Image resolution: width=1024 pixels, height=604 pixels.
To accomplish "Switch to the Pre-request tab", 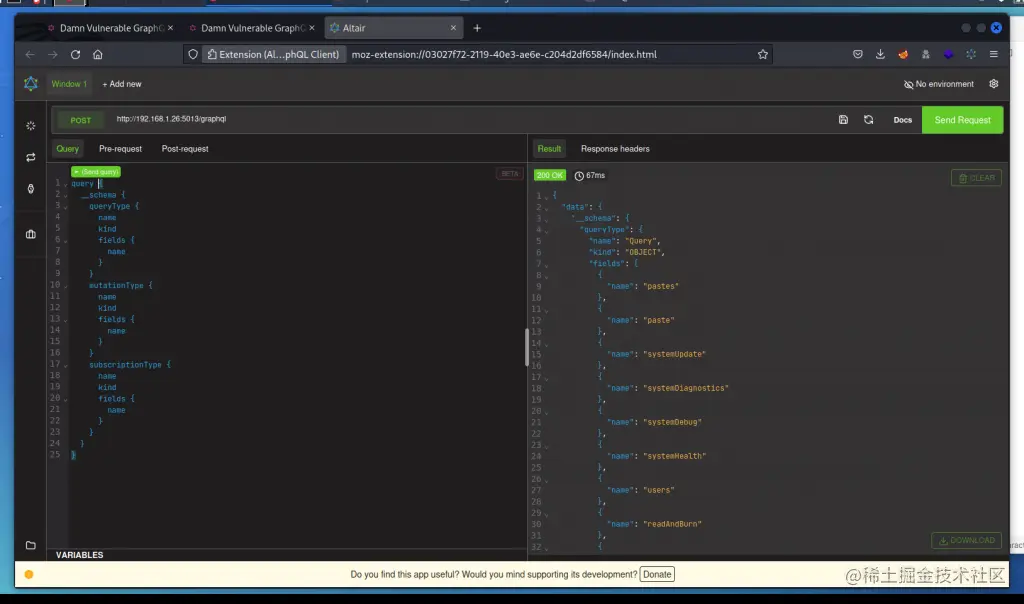I will [x=120, y=149].
